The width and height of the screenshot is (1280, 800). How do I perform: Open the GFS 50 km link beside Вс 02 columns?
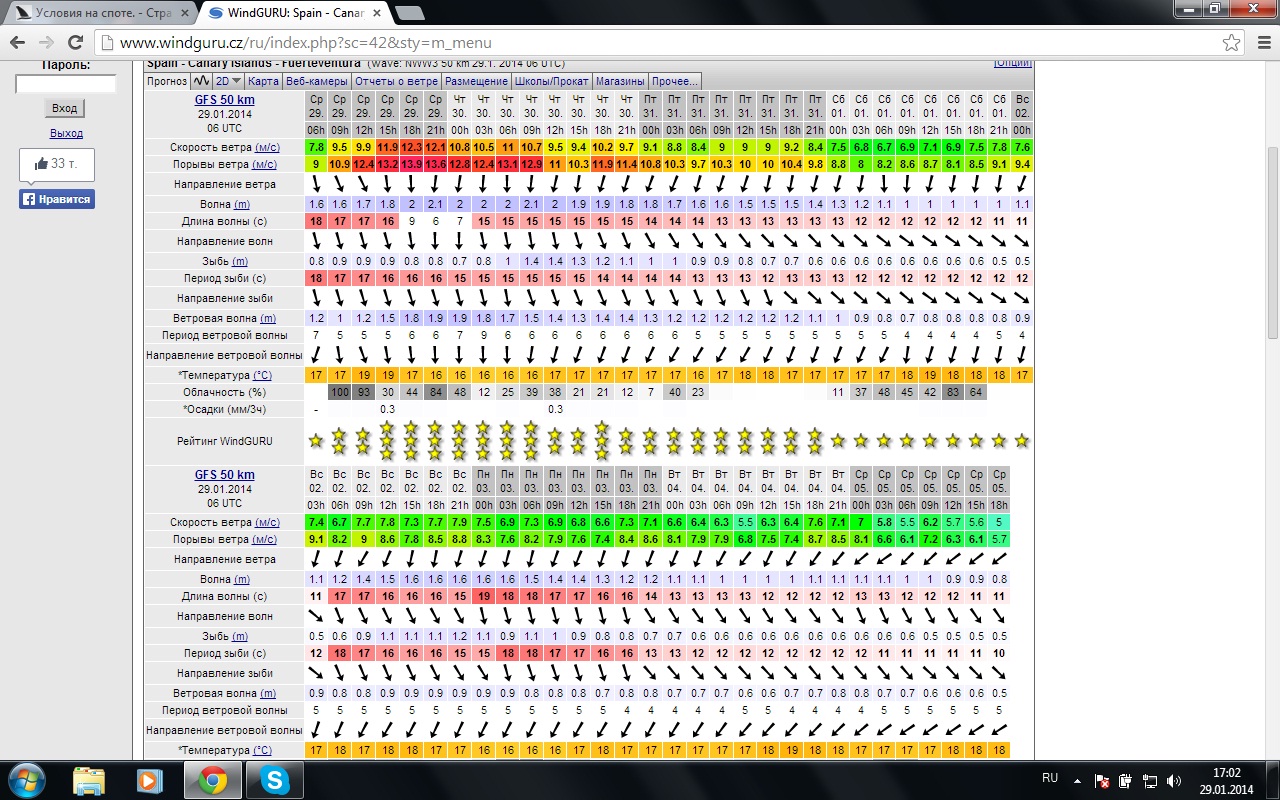click(x=225, y=475)
